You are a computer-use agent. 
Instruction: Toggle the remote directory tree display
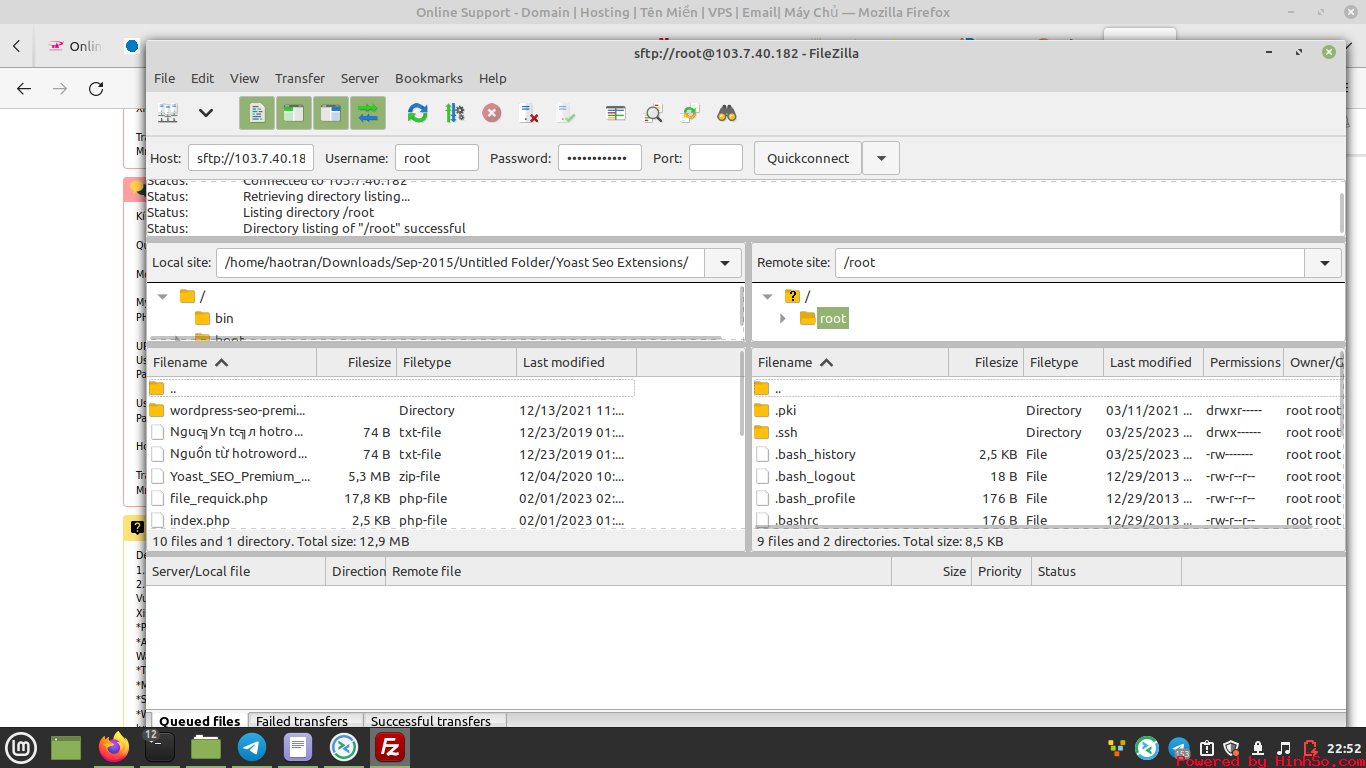331,113
